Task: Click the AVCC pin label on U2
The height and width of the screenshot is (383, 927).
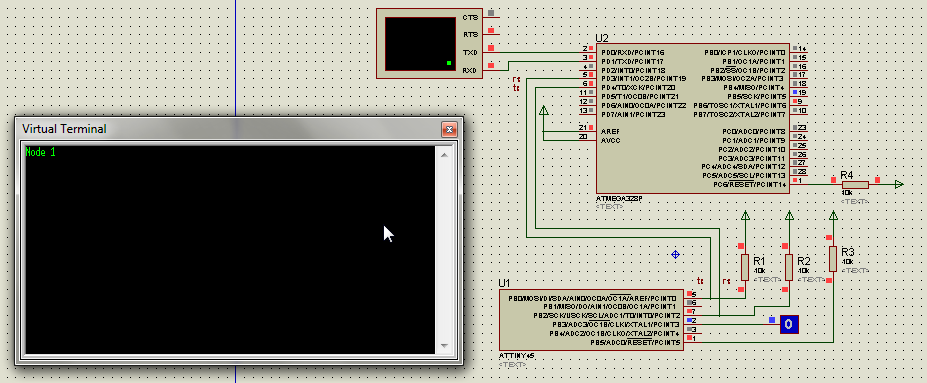Action: pyautogui.click(x=611, y=140)
